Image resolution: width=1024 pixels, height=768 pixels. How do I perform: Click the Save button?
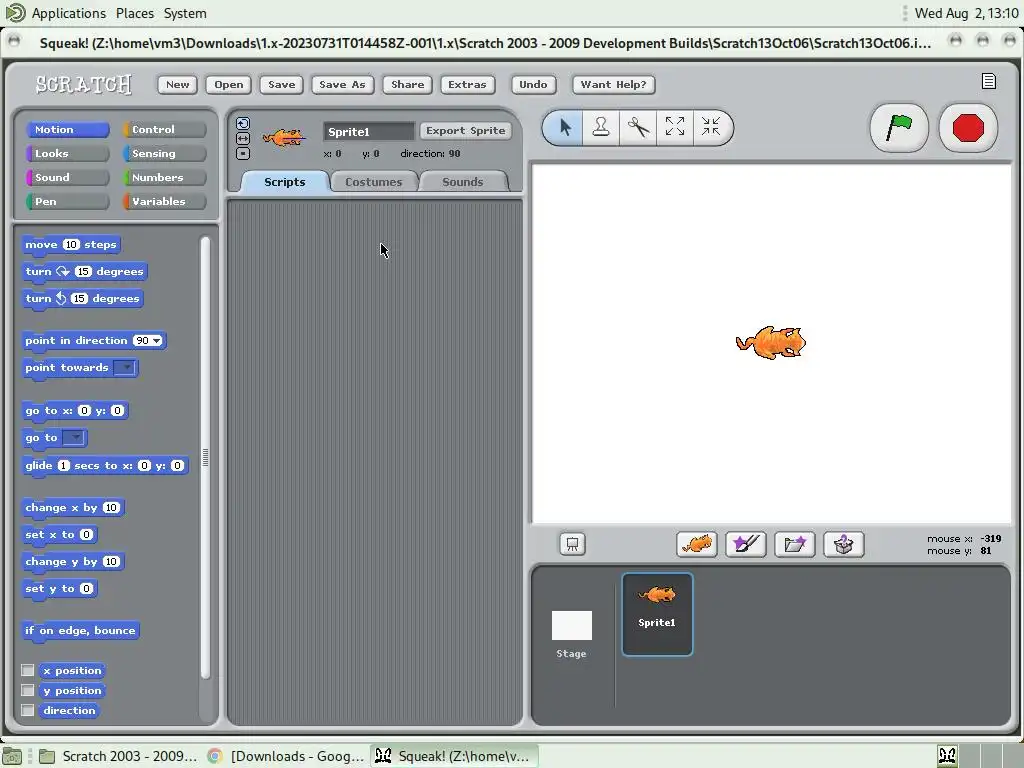coord(281,84)
